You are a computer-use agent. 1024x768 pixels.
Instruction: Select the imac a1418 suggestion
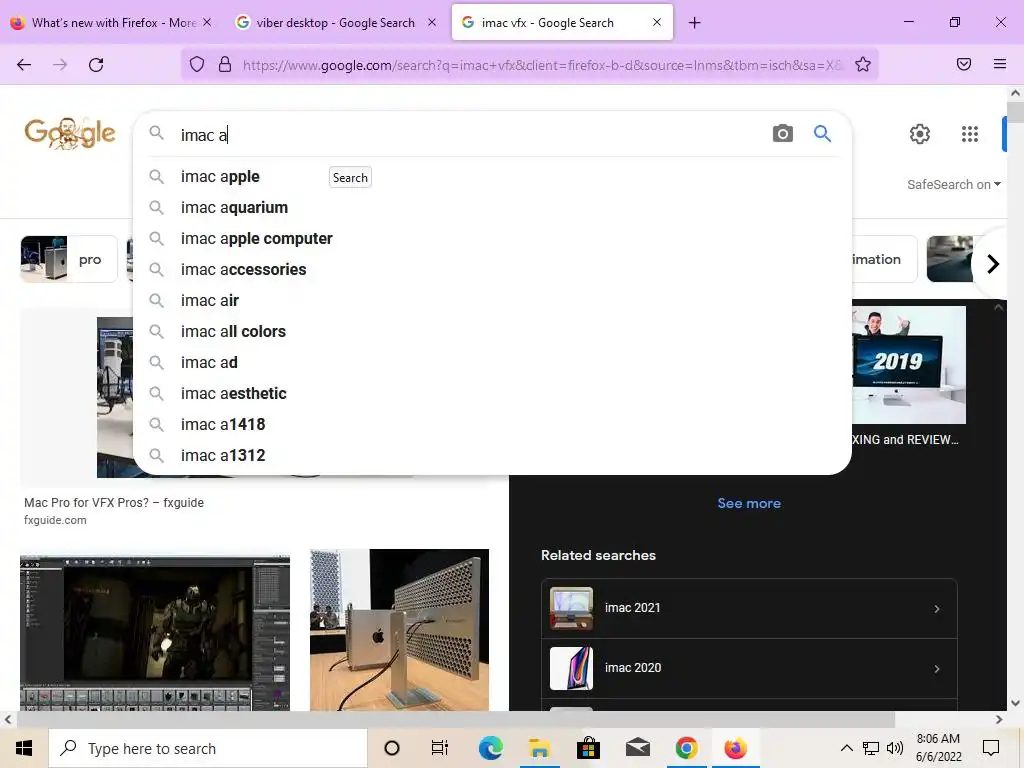point(492,424)
